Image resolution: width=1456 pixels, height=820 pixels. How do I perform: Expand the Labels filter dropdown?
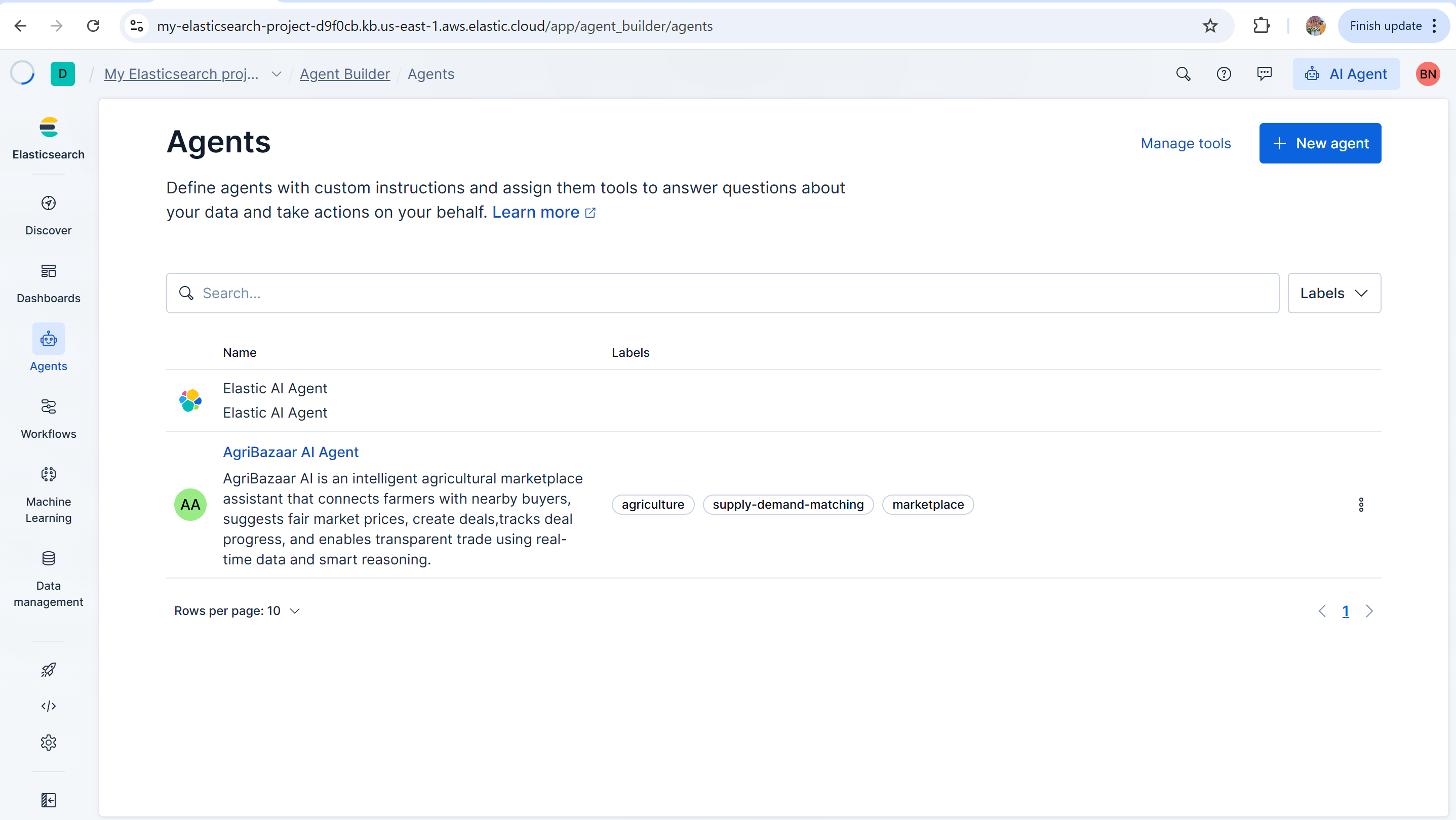coord(1334,293)
